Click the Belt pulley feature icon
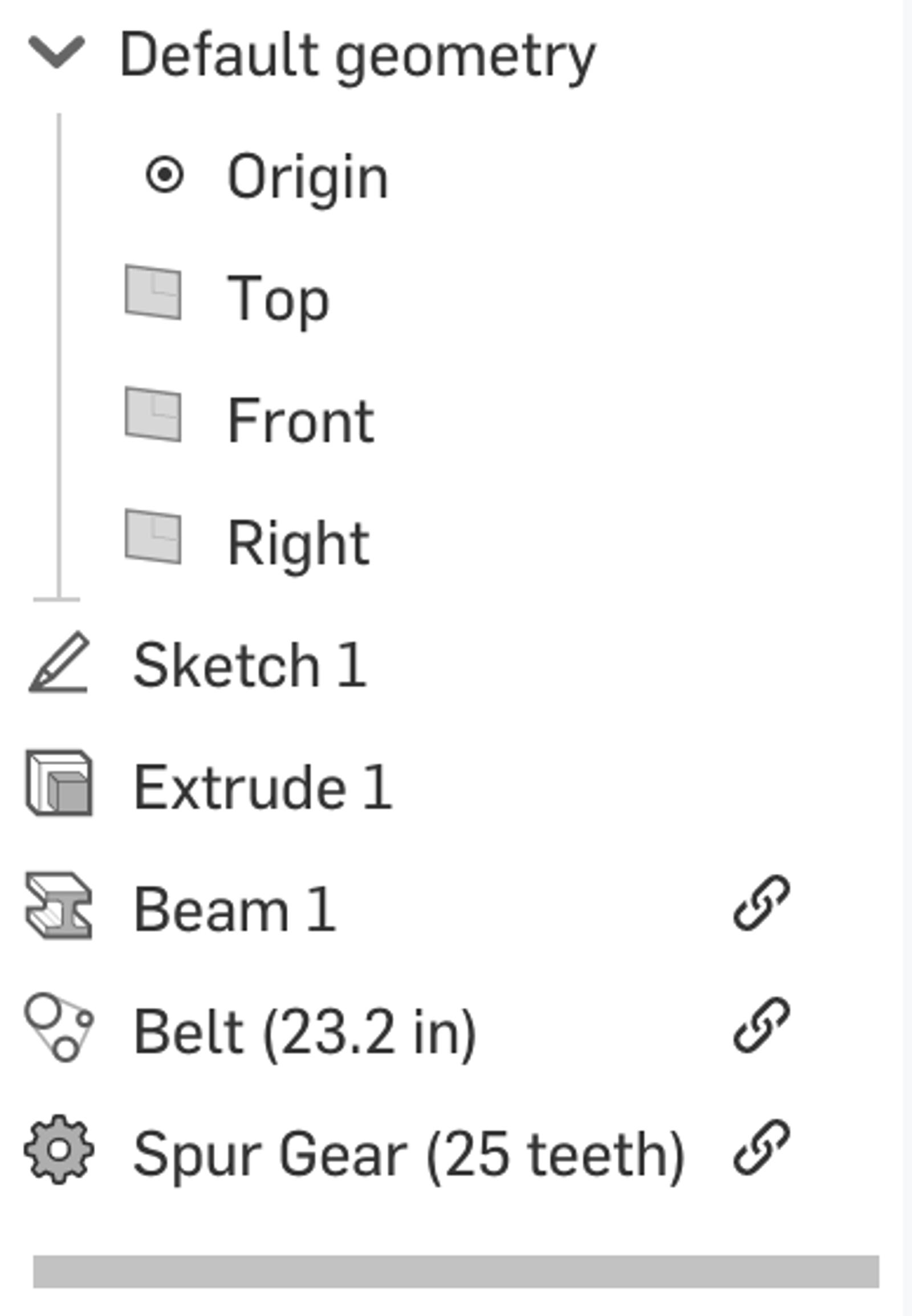The image size is (912, 1316). (59, 1027)
